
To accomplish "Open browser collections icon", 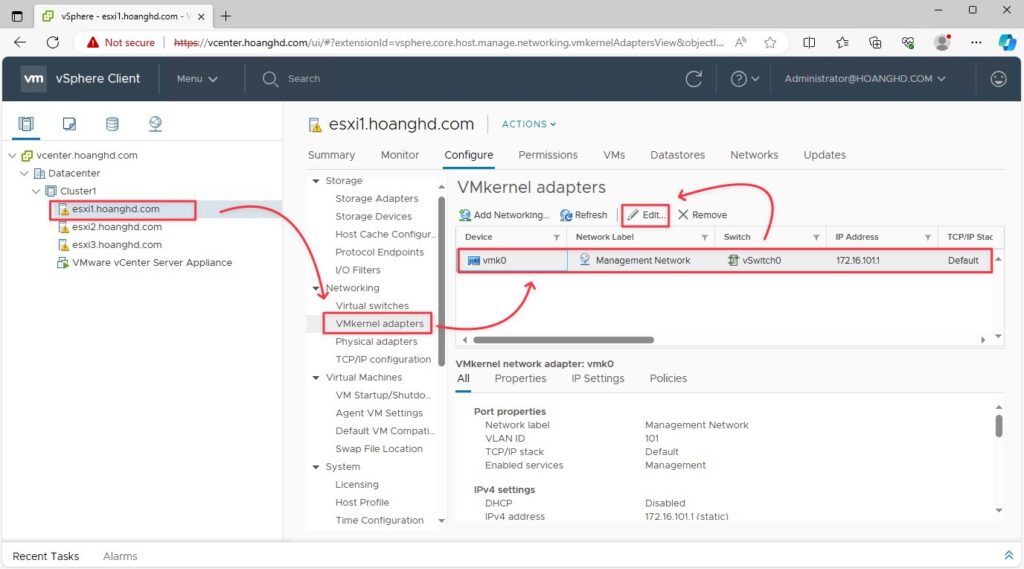I will 875,42.
